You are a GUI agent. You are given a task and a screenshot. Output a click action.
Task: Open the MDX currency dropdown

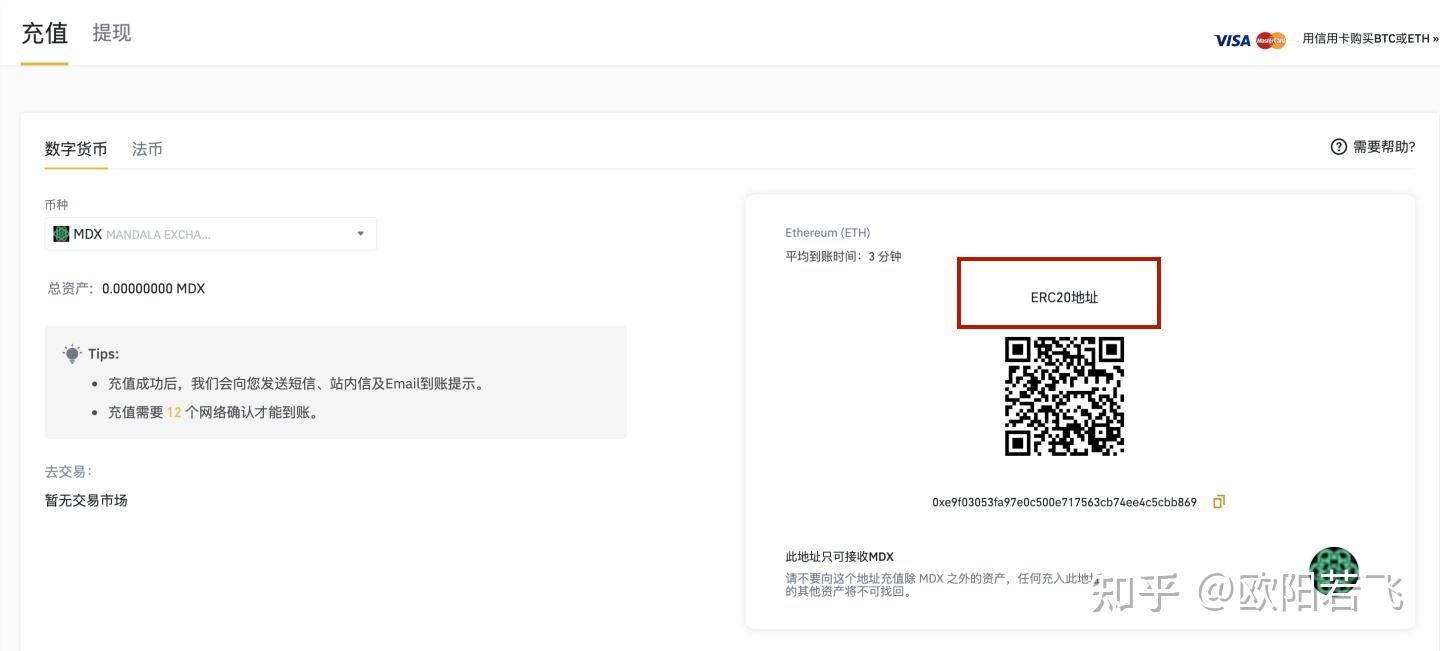click(x=210, y=233)
